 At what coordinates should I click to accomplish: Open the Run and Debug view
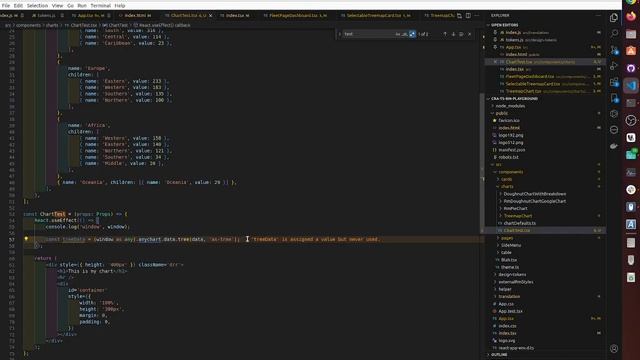point(614,66)
